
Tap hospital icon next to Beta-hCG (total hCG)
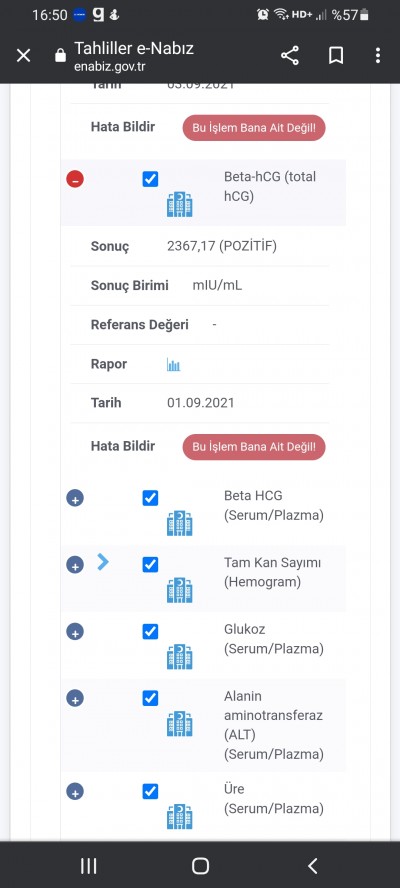point(180,204)
